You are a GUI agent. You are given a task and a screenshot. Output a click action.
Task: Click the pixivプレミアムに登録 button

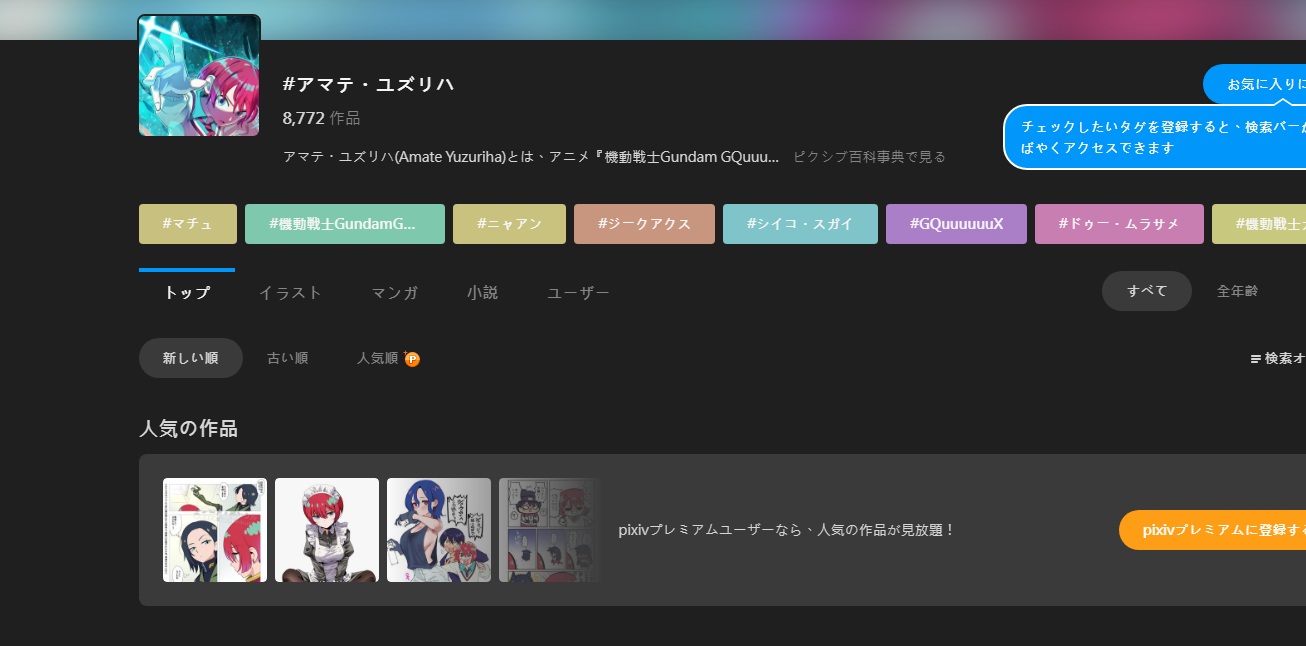point(1213,530)
